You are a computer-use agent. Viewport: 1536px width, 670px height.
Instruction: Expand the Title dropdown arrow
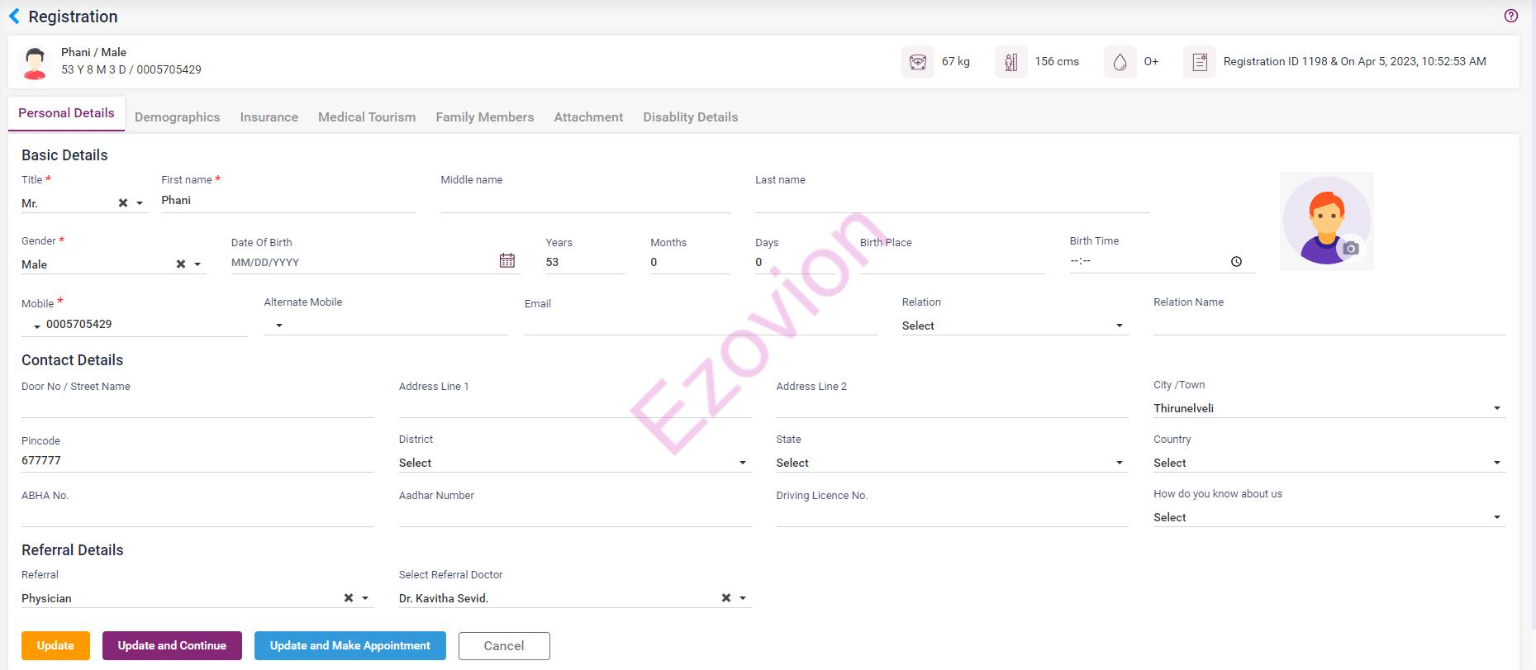pos(140,203)
